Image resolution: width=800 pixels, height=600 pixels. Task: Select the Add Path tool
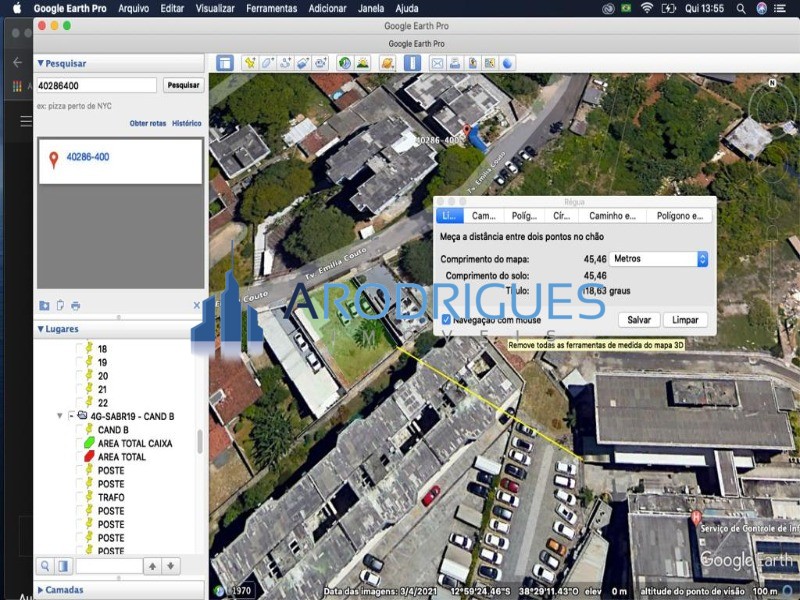click(286, 63)
